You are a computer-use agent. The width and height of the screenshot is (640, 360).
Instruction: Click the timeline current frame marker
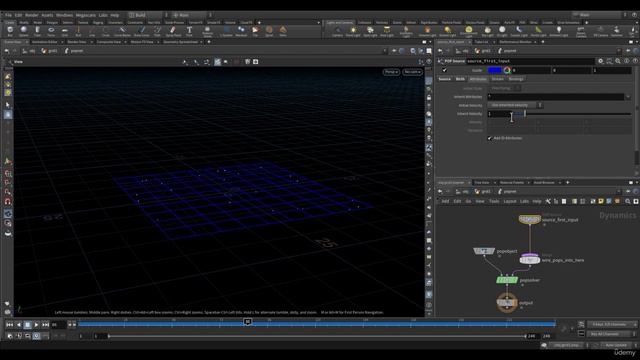[247, 322]
